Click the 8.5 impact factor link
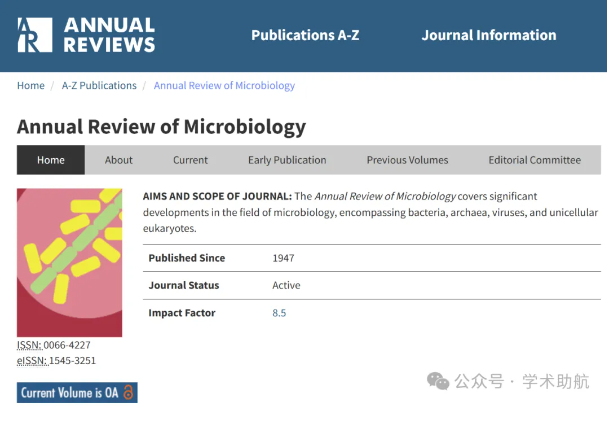Screen dimensions: 607x440 [279, 313]
